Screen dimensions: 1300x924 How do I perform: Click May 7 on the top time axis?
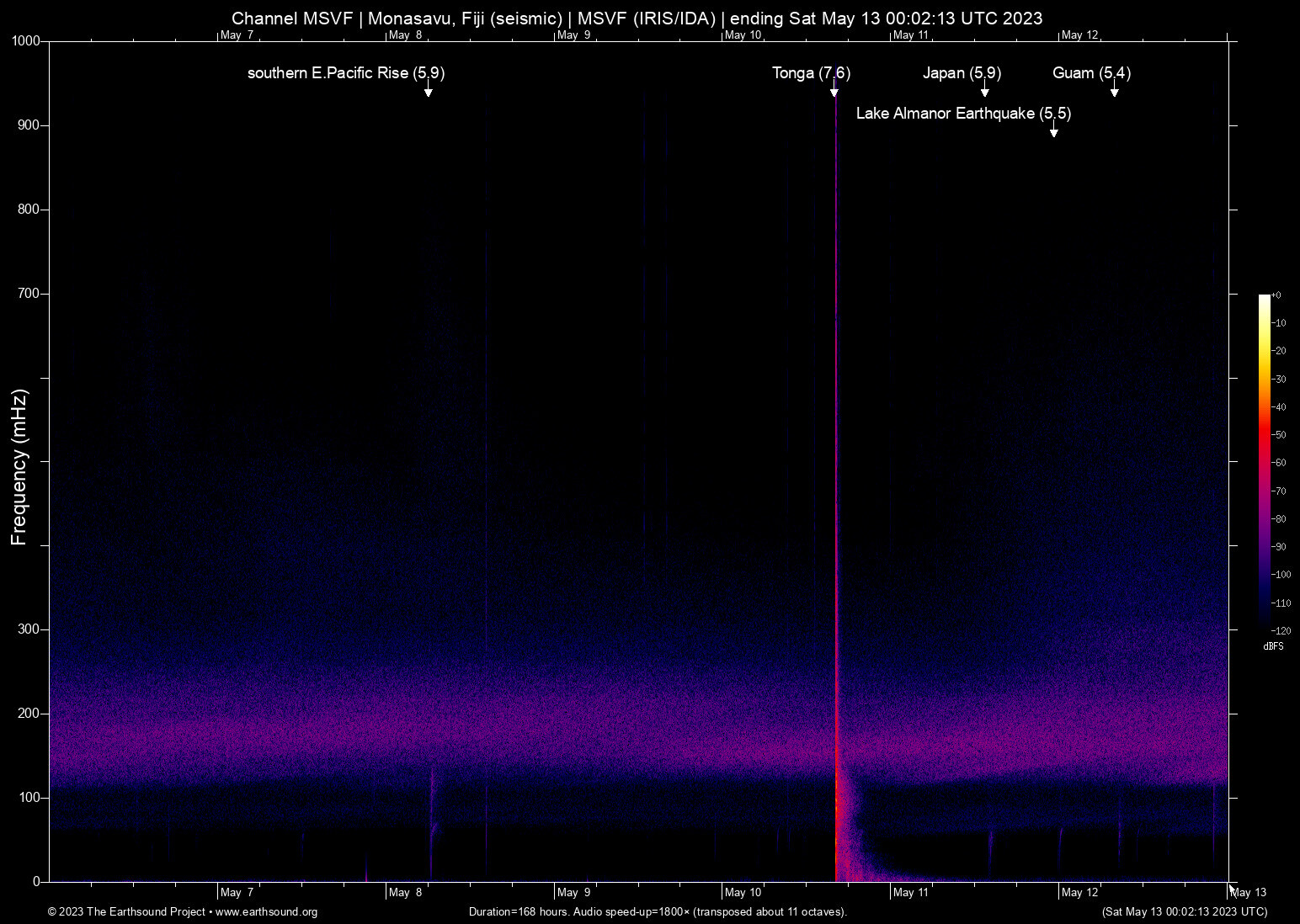(x=237, y=35)
